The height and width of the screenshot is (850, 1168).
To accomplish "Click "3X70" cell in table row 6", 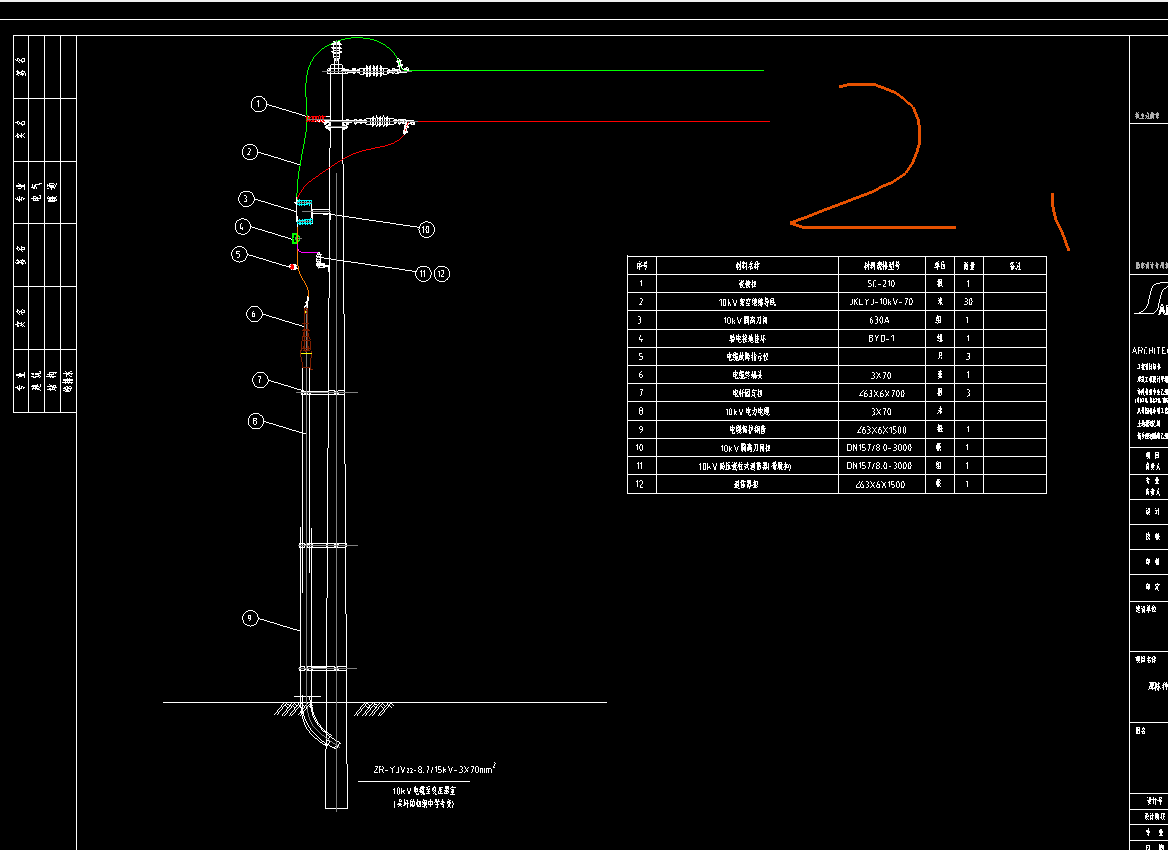I will click(x=880, y=375).
